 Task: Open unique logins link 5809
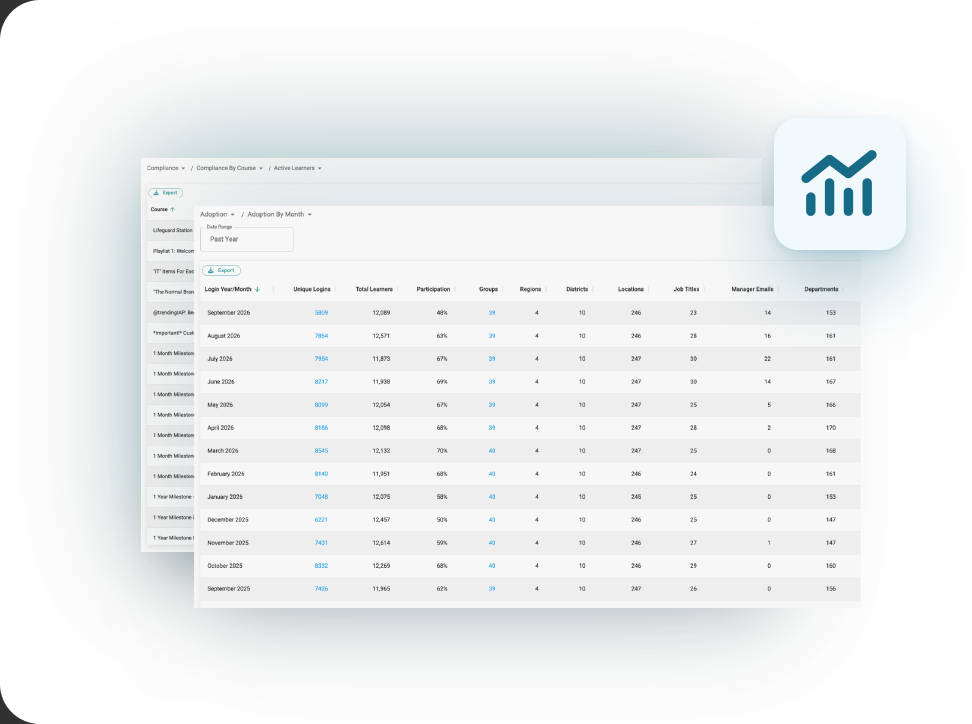click(x=321, y=313)
